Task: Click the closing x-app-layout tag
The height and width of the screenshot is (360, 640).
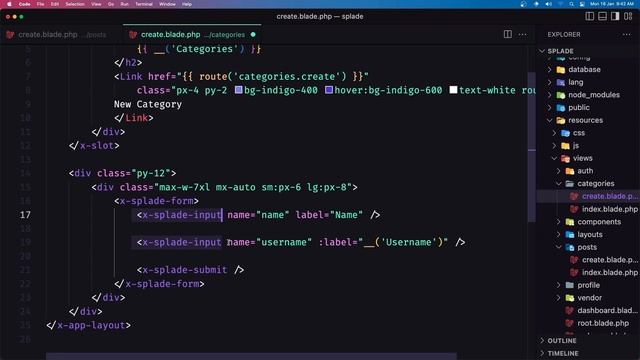Action: click(89, 325)
